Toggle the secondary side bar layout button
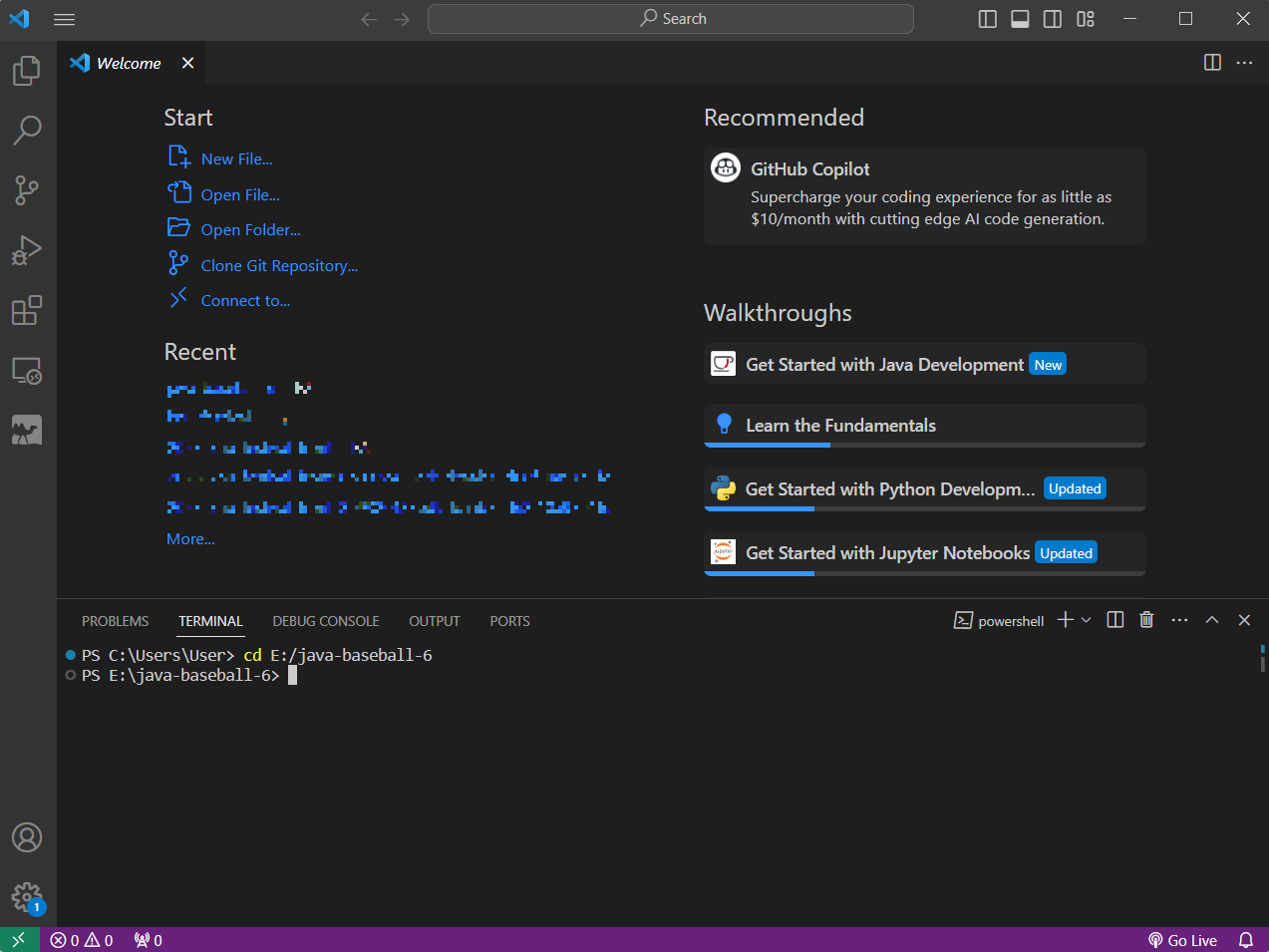 pos(1053,19)
